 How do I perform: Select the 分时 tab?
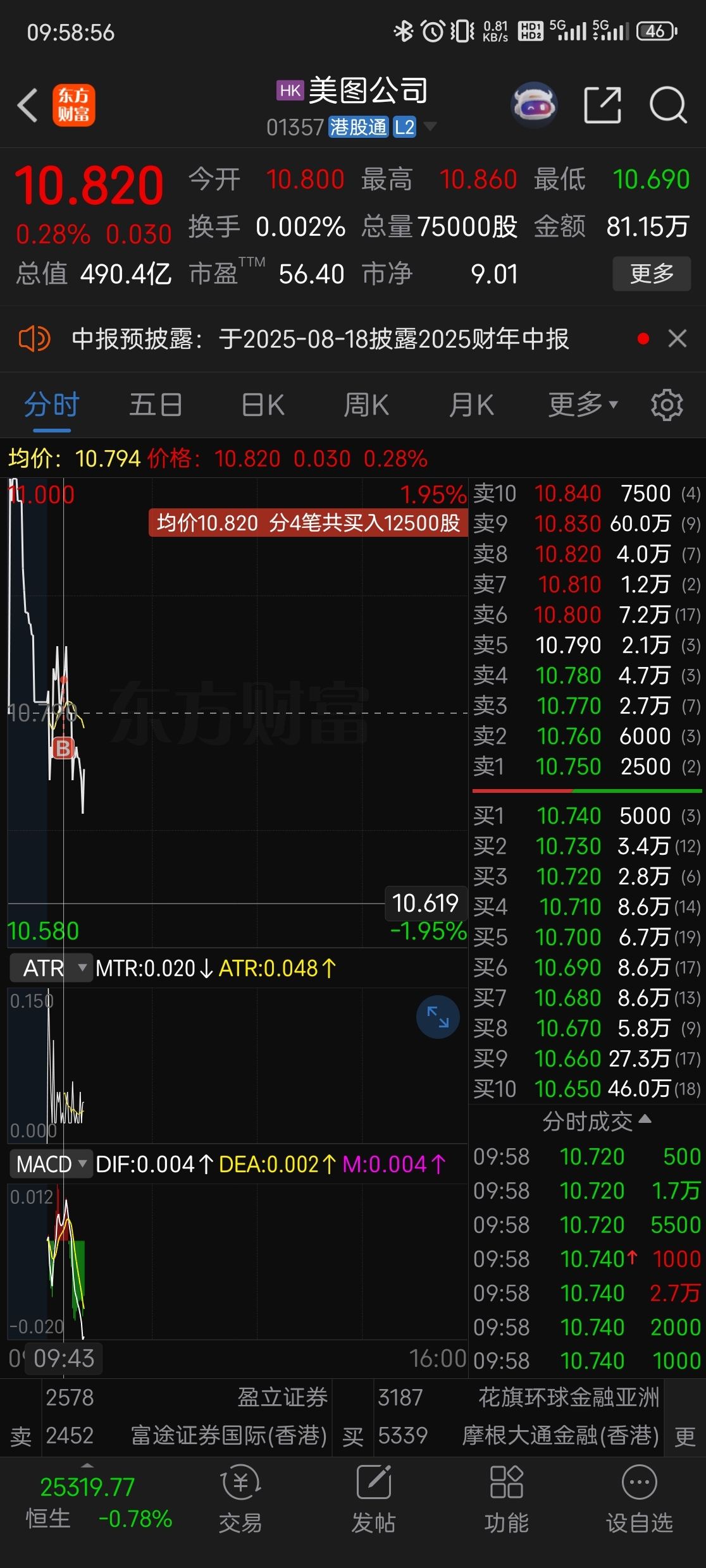tap(52, 405)
